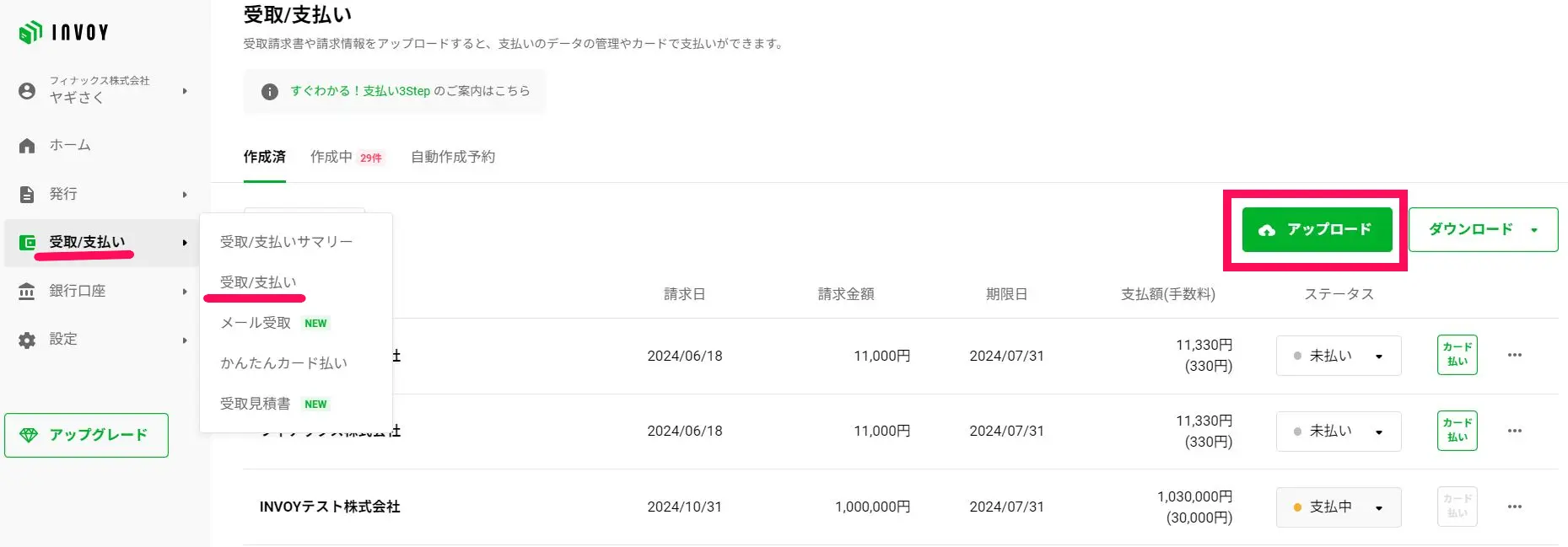Open the three-dot menu on the first 2024/06/18 row
The image size is (1568, 547).
coord(1515,355)
